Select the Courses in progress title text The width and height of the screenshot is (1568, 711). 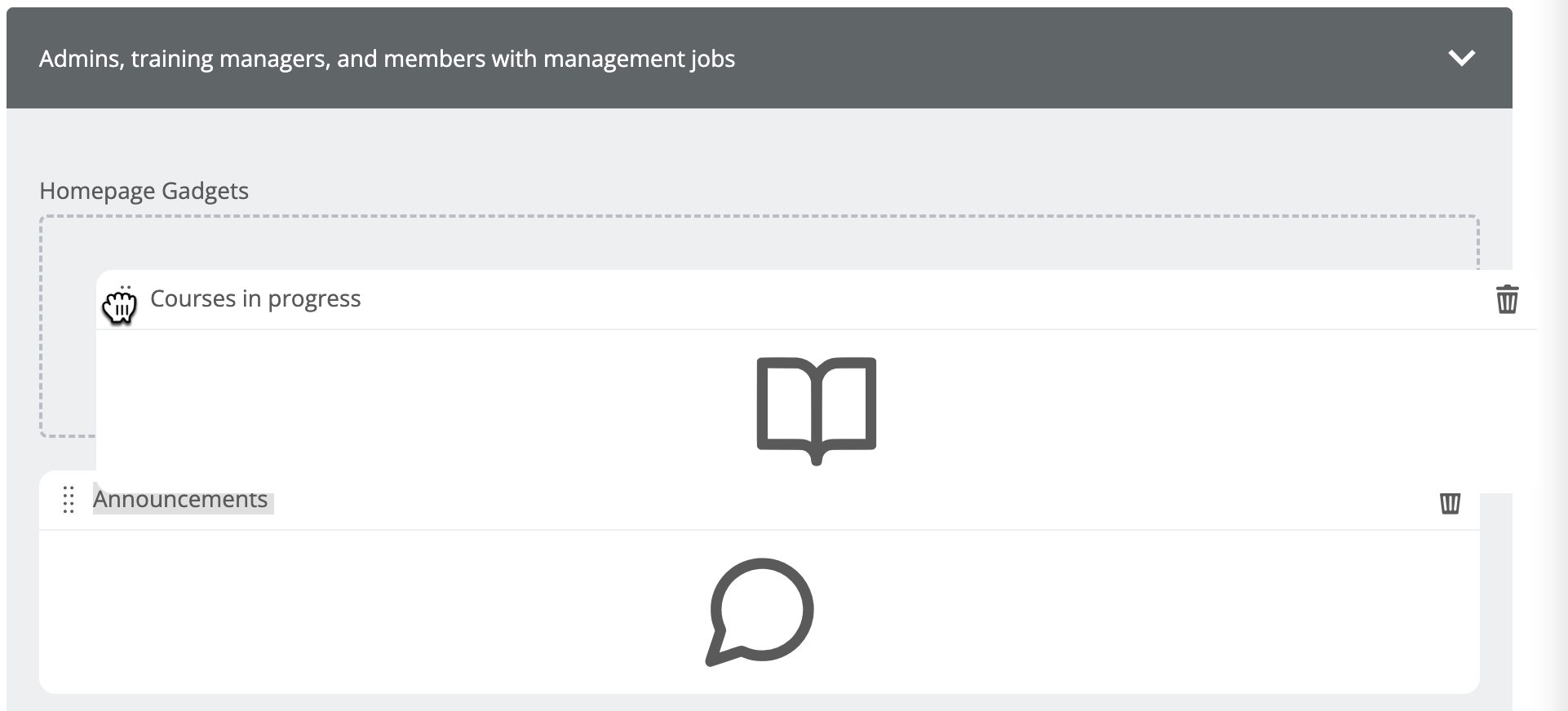(255, 299)
